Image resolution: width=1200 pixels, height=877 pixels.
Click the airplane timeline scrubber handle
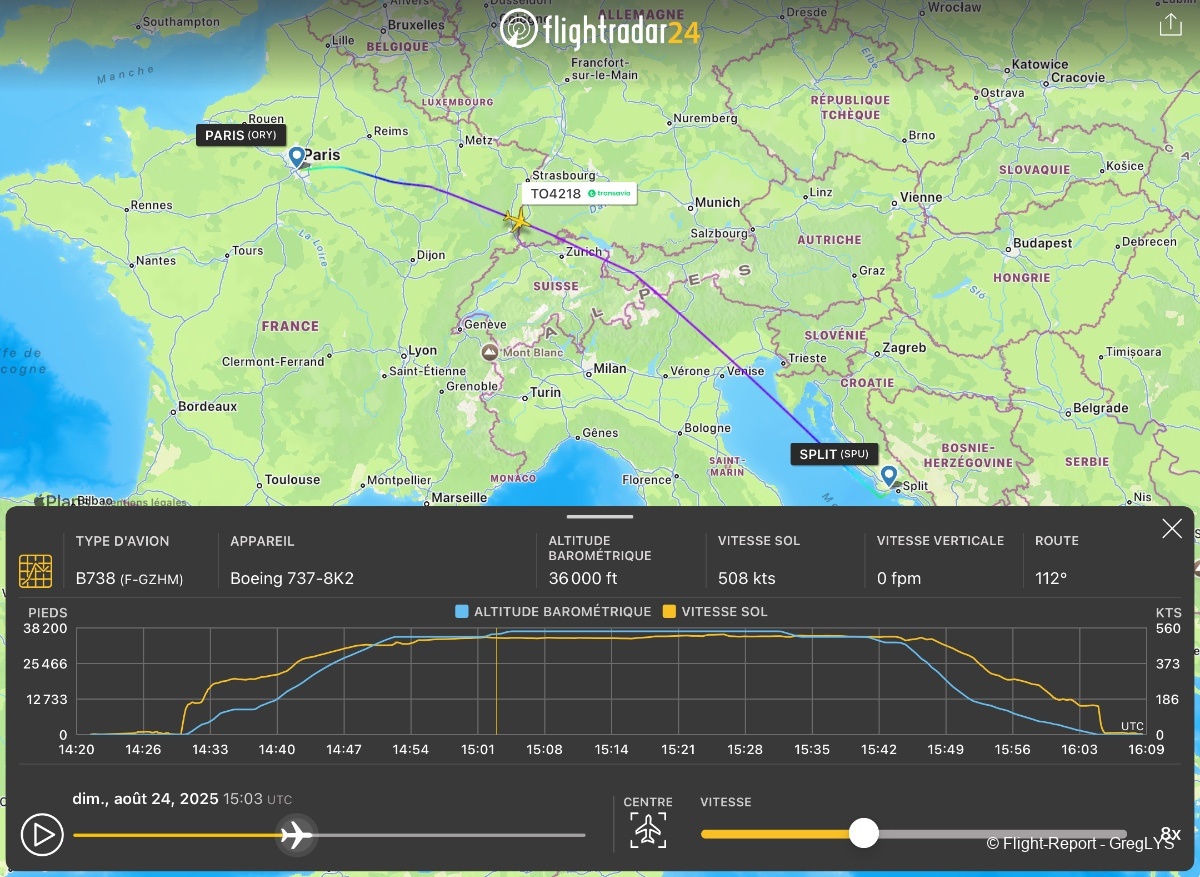(296, 834)
